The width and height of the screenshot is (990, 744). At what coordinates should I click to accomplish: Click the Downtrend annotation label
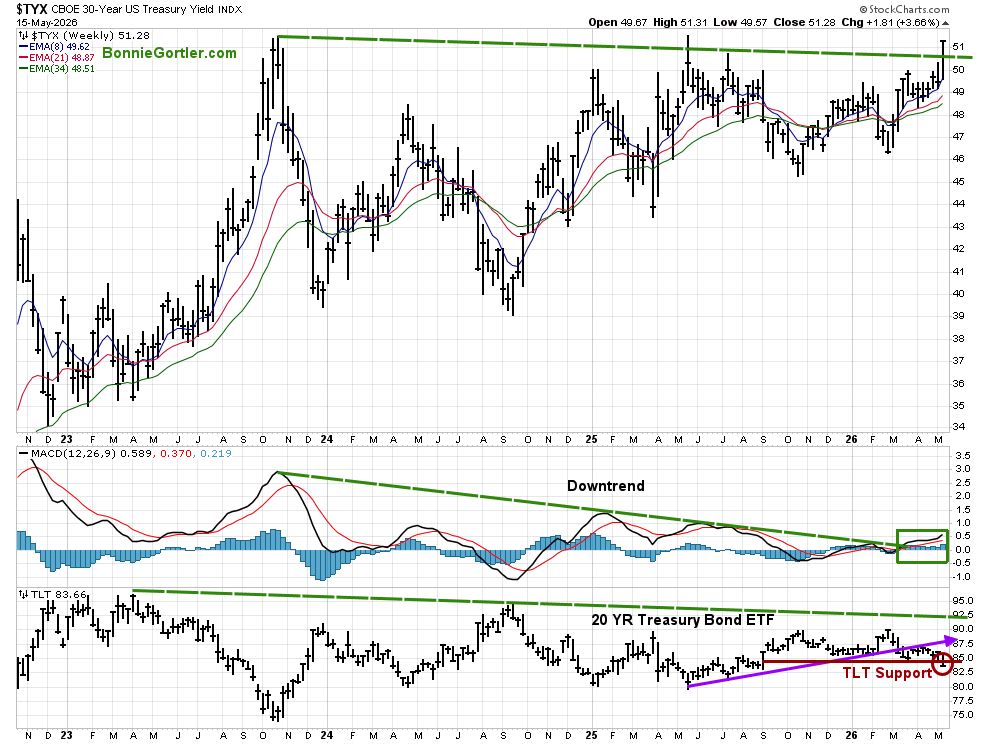coord(605,486)
